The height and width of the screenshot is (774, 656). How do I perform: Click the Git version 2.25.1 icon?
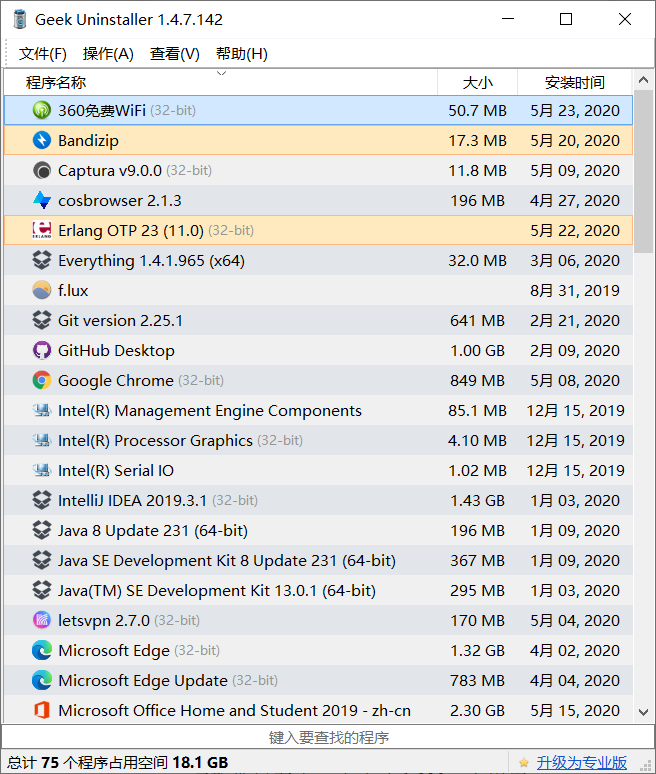click(x=42, y=320)
